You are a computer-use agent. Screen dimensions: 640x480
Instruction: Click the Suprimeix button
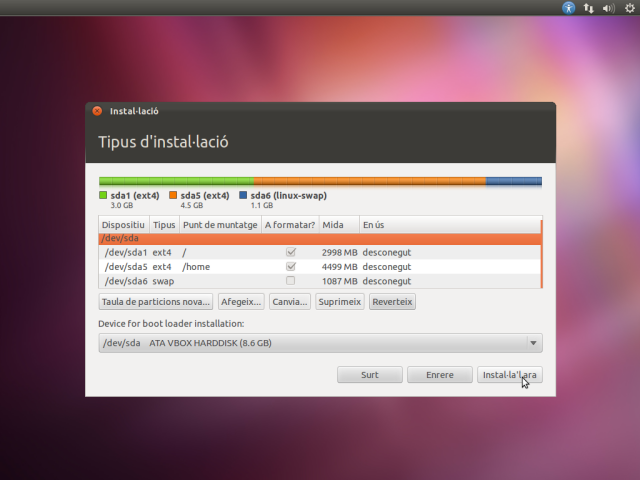pyautogui.click(x=340, y=302)
